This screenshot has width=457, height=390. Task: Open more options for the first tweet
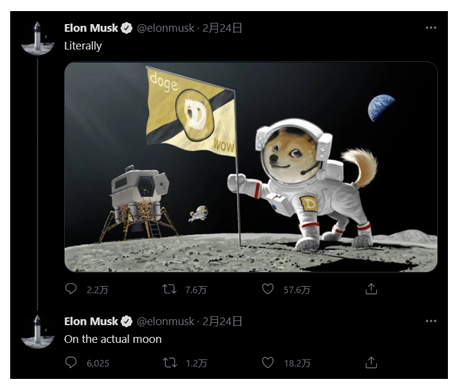click(x=431, y=28)
